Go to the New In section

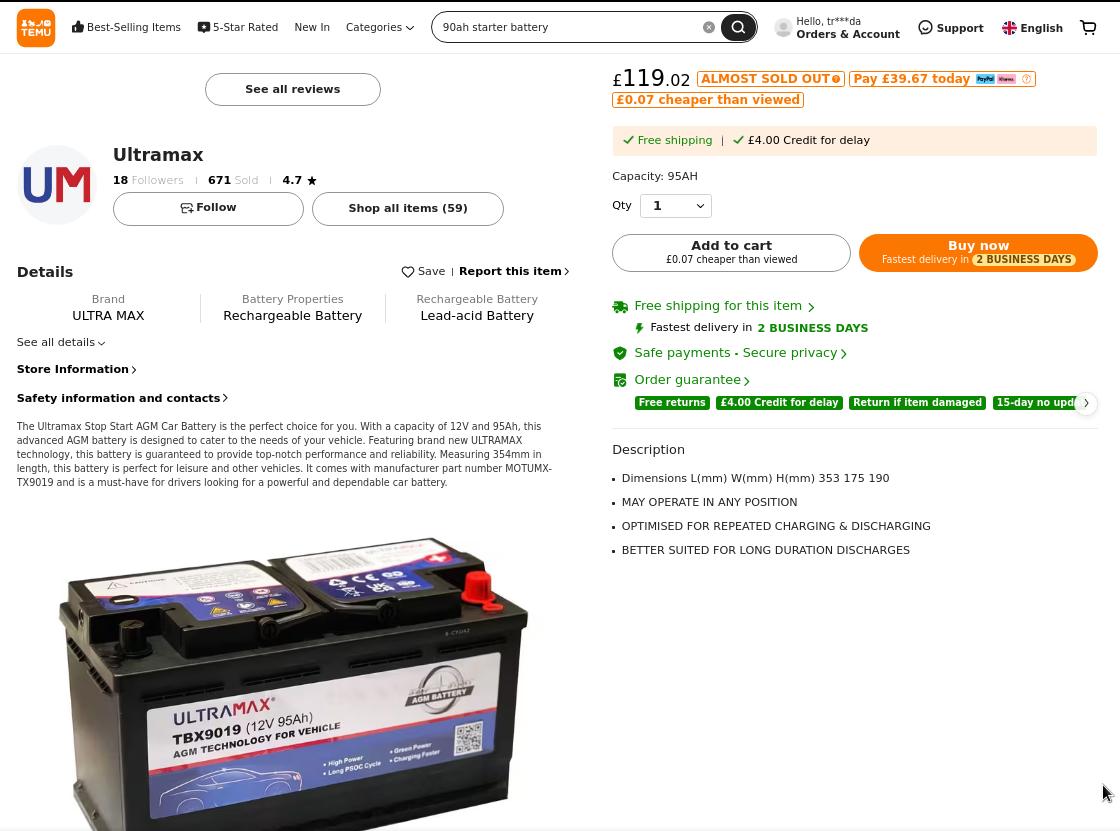coord(311,27)
